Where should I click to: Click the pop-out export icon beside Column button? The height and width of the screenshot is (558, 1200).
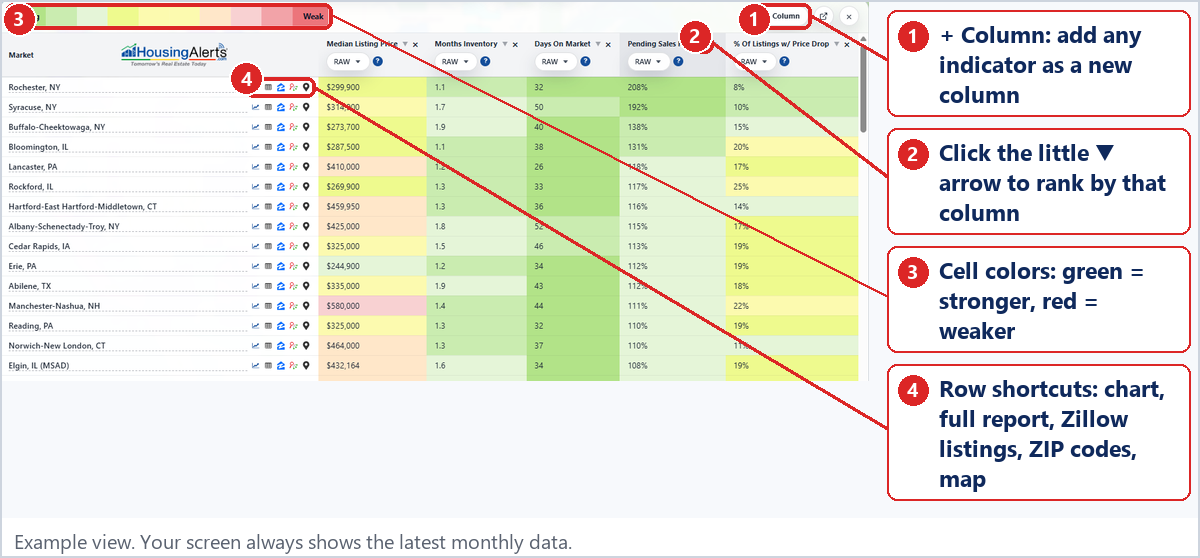[x=823, y=16]
